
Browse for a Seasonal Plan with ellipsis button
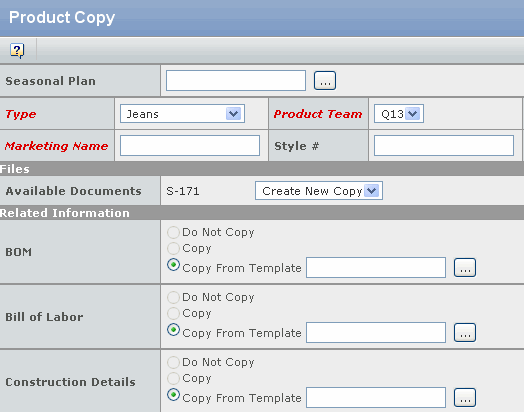click(325, 81)
